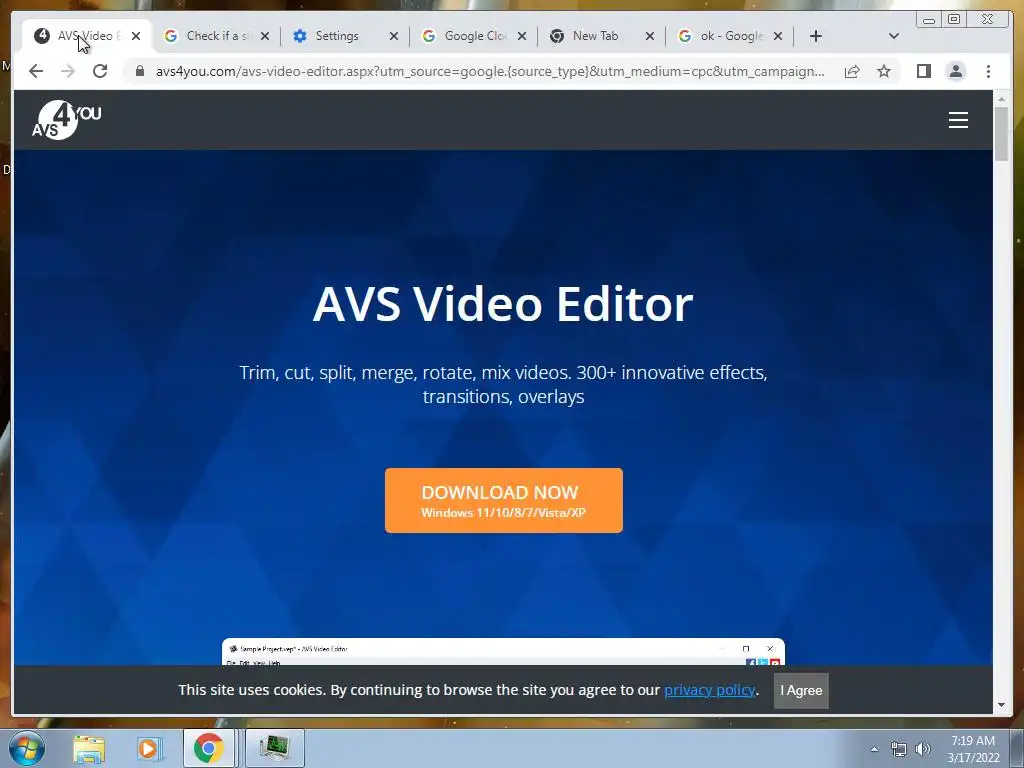The height and width of the screenshot is (768, 1024).
Task: Click the scrollbar down arrow
Action: click(1002, 705)
